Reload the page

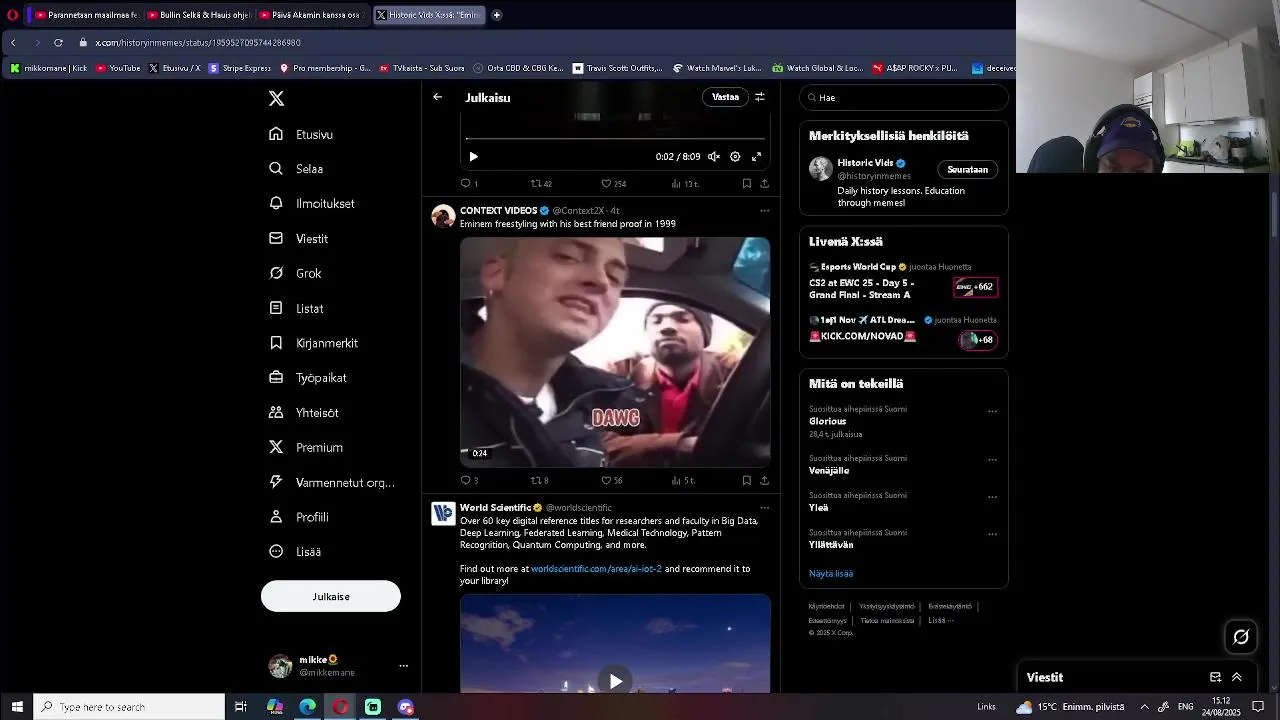pyautogui.click(x=58, y=43)
